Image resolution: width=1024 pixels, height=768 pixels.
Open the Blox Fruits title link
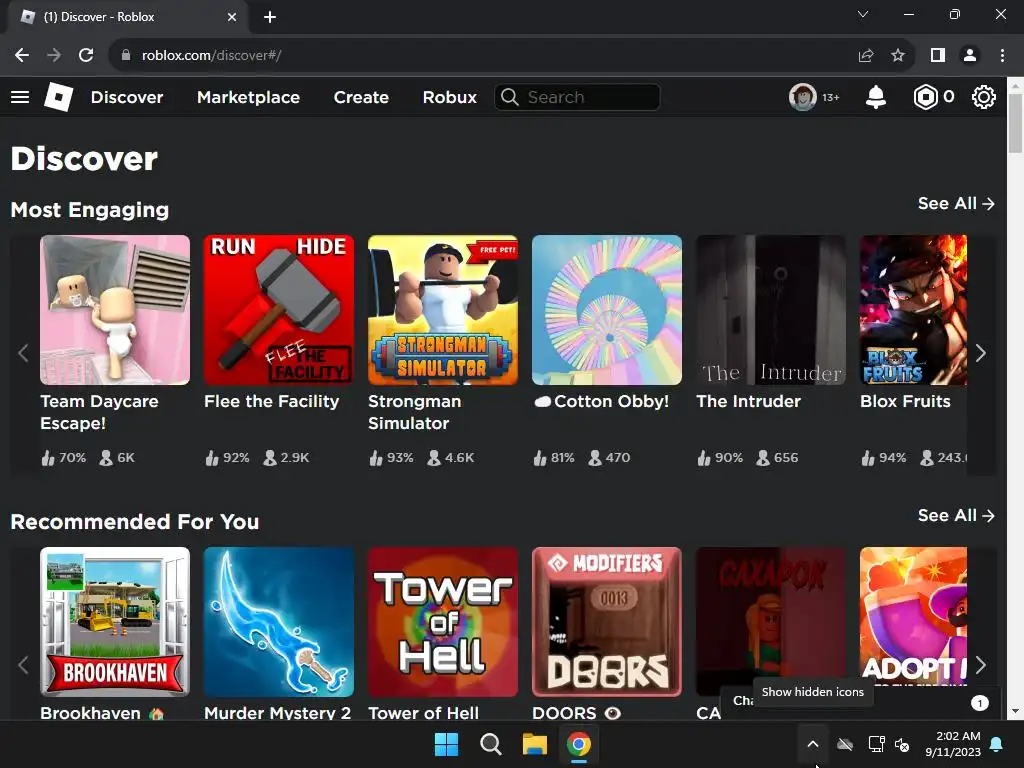(x=905, y=402)
